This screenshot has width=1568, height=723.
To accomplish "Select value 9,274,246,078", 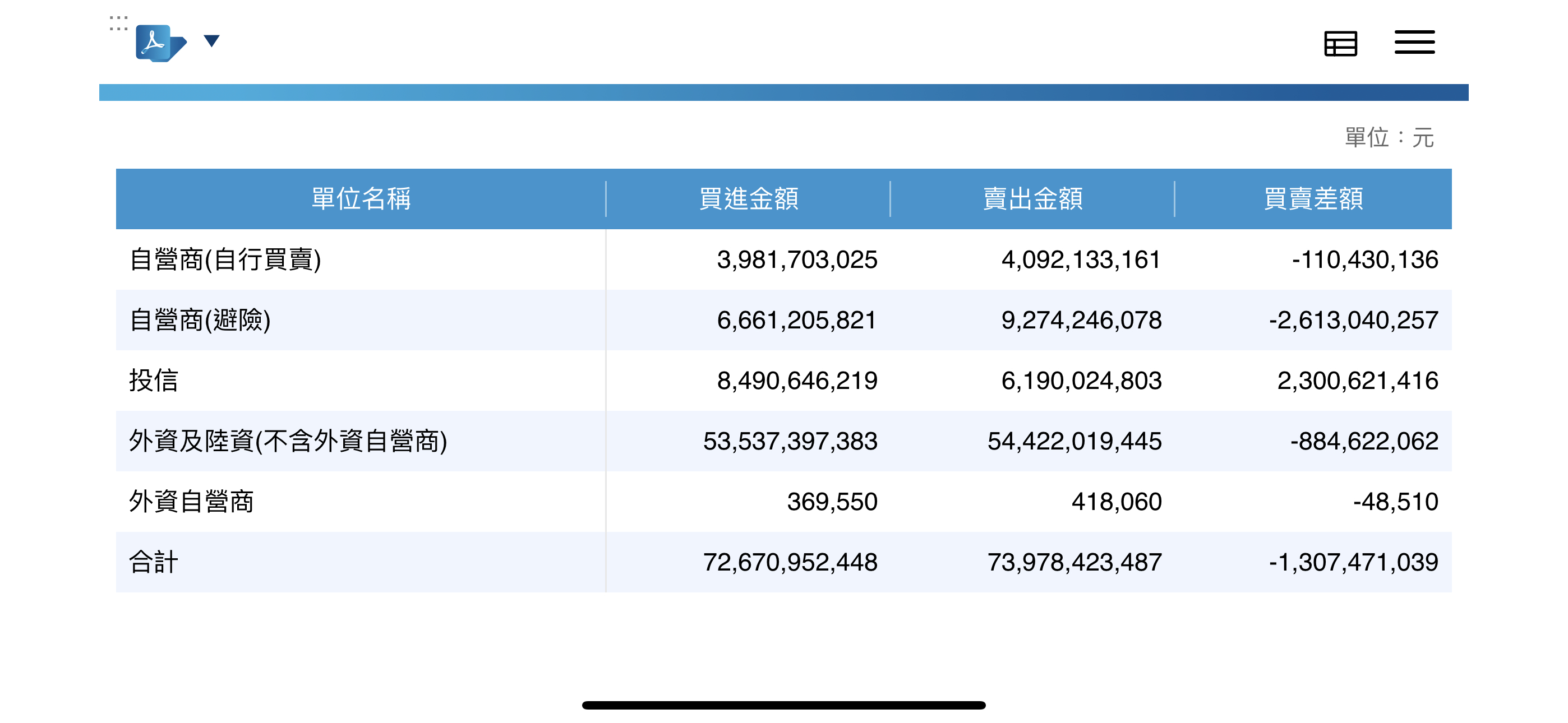I will point(1081,320).
